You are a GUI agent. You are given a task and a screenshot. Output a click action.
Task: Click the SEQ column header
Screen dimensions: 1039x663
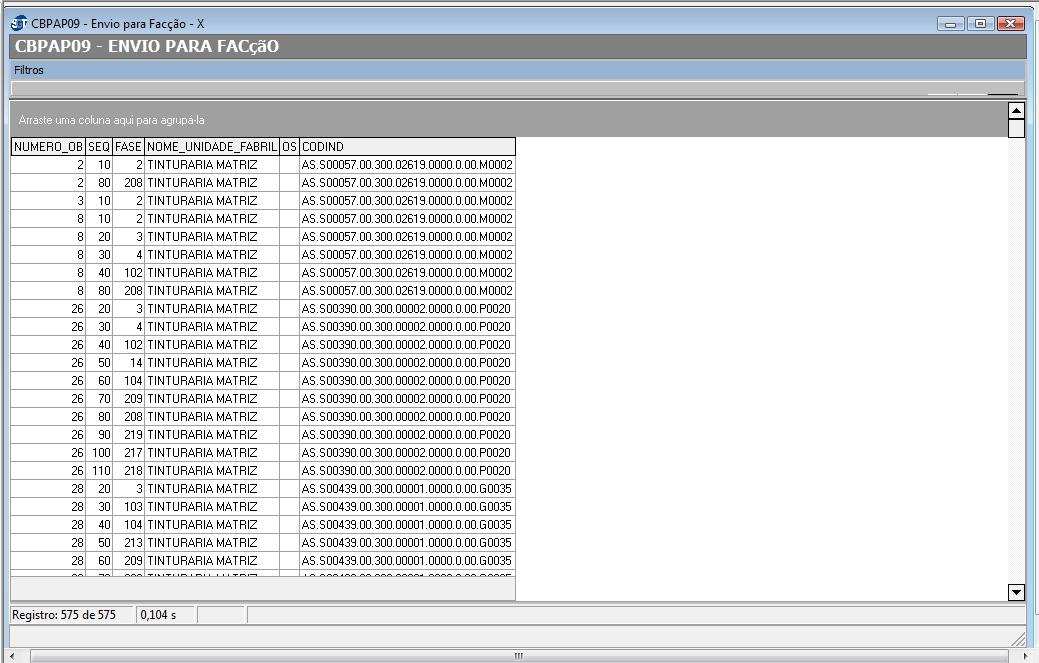[x=99, y=147]
